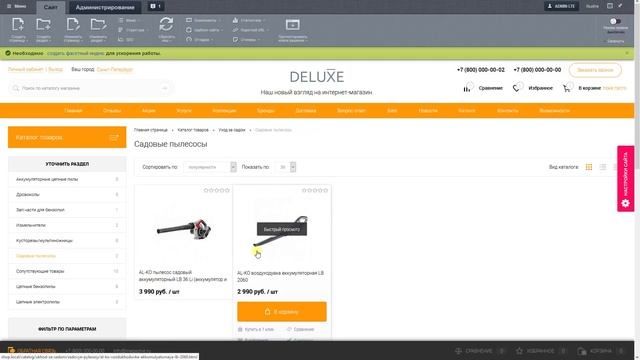
Task: Switch to the Администрирование tab
Action: click(x=105, y=7)
